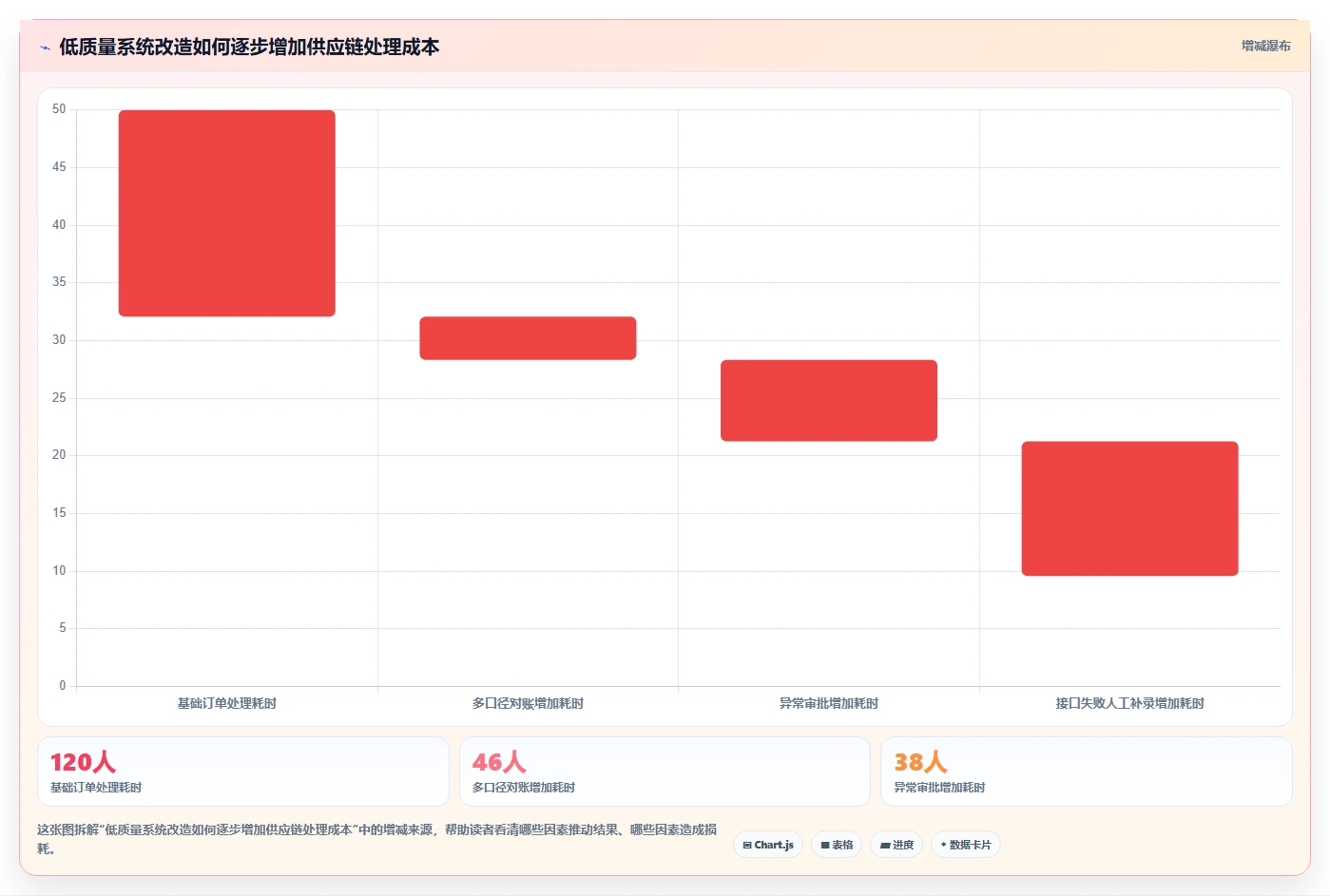Click x-axis label 异常审批增加耗时
This screenshot has width=1330, height=896.
click(829, 703)
